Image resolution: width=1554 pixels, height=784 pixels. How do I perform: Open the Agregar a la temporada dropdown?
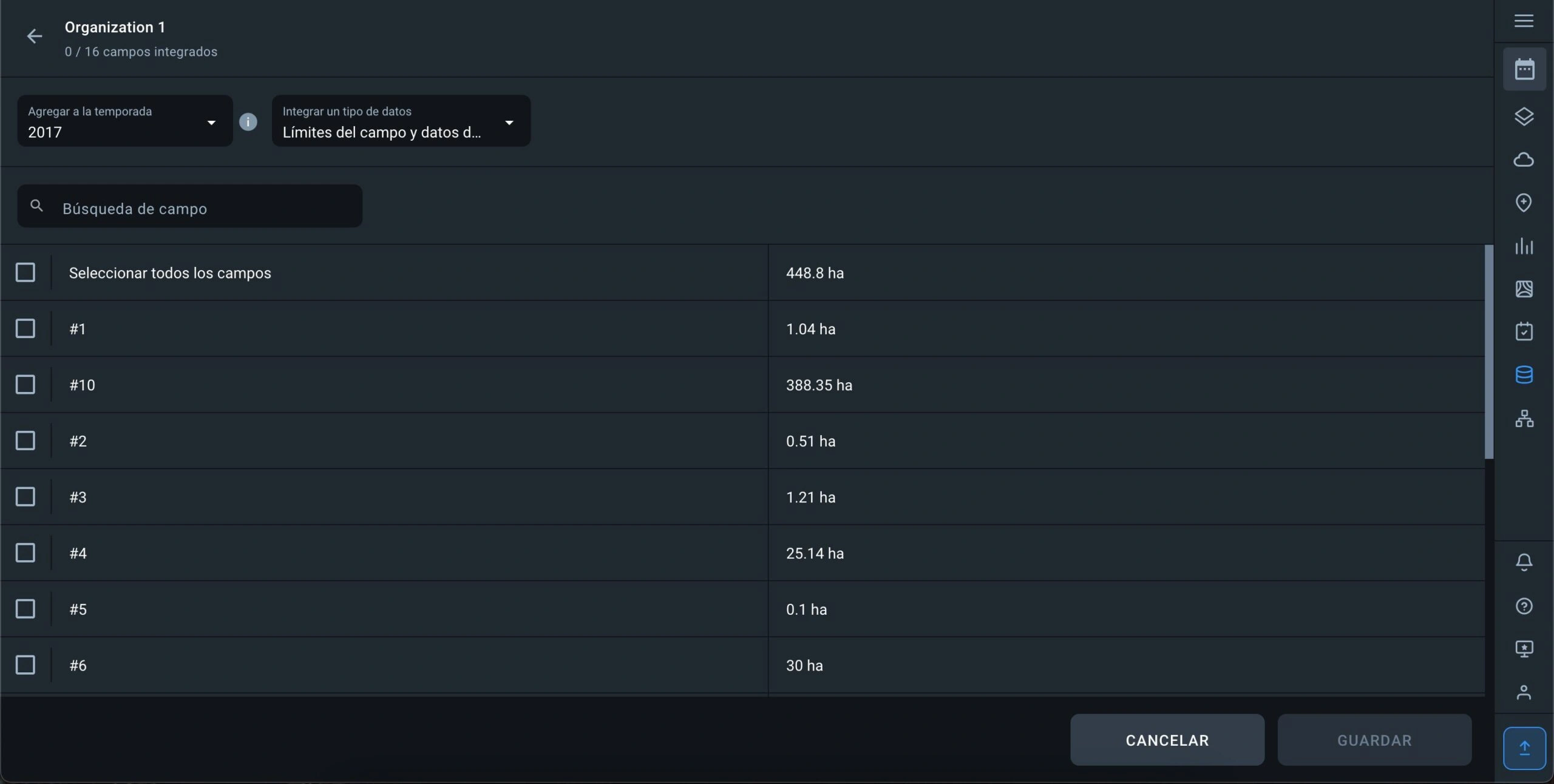124,121
